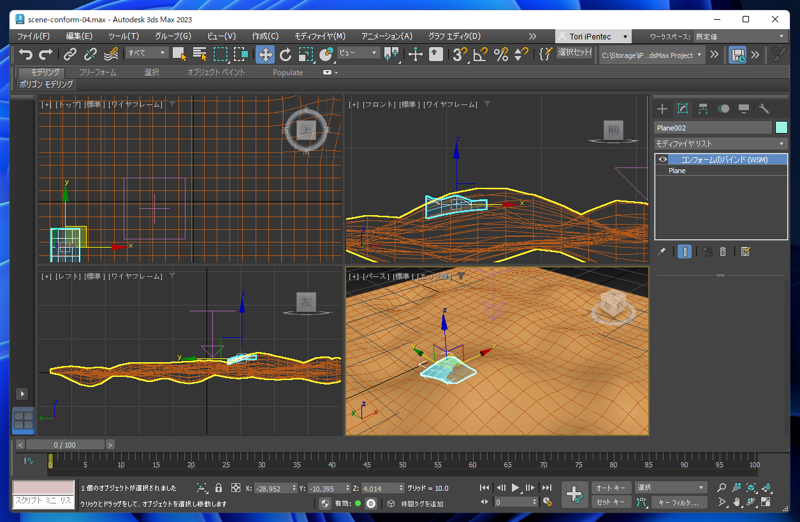Screen dimensions: 800x522
Task: Click the ViewCube in the perspective viewport
Action: 614,304
